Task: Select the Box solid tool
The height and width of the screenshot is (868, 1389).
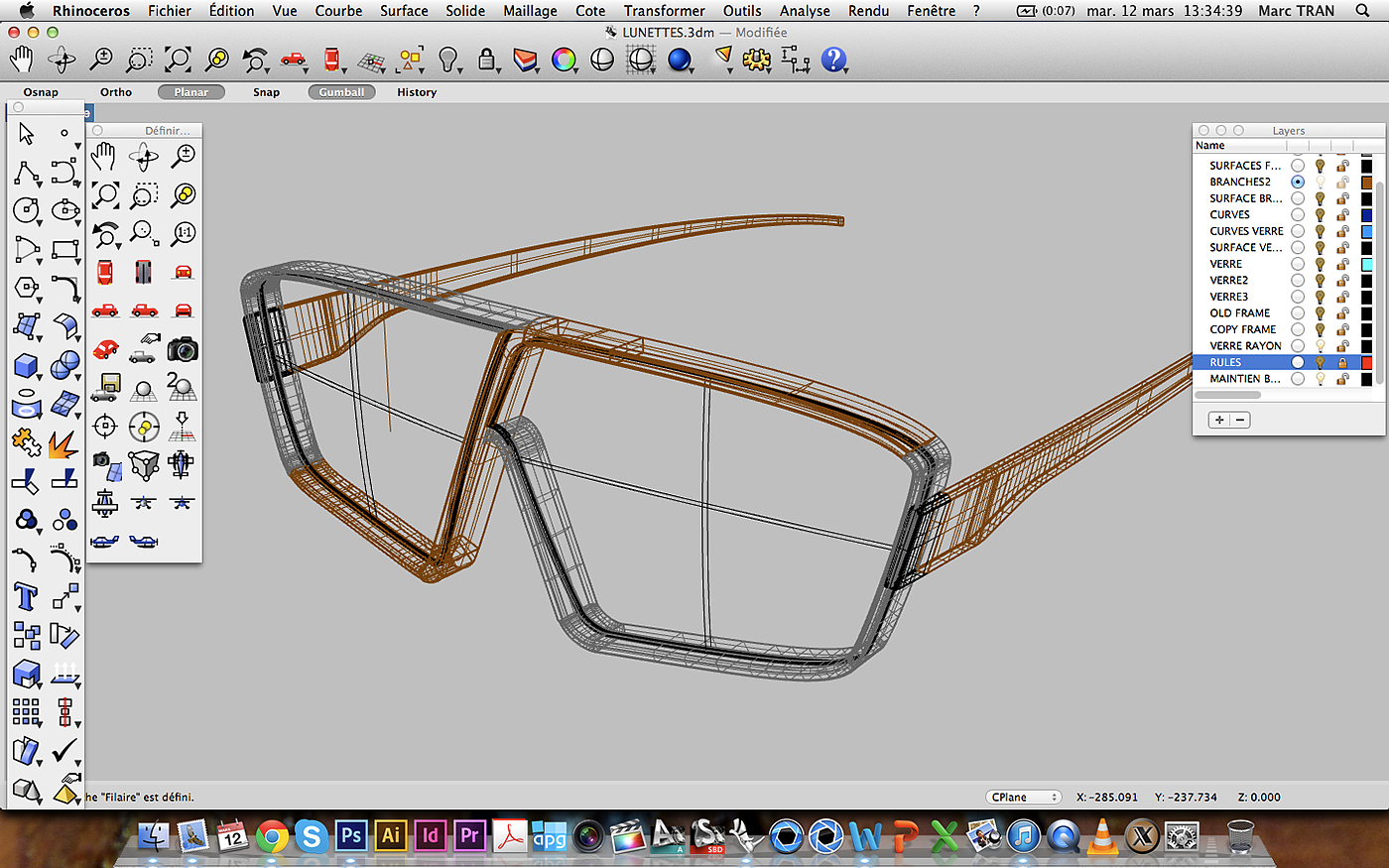Action: click(x=26, y=365)
